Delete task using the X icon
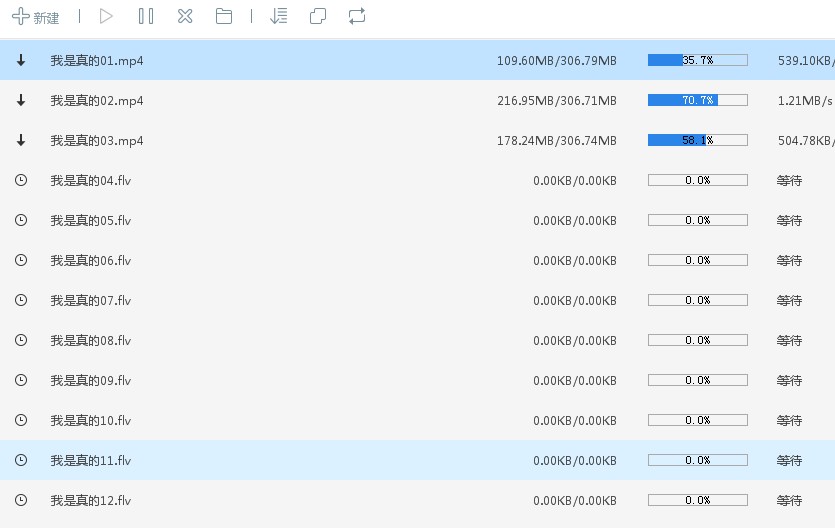This screenshot has height=528, width=835. pyautogui.click(x=185, y=16)
